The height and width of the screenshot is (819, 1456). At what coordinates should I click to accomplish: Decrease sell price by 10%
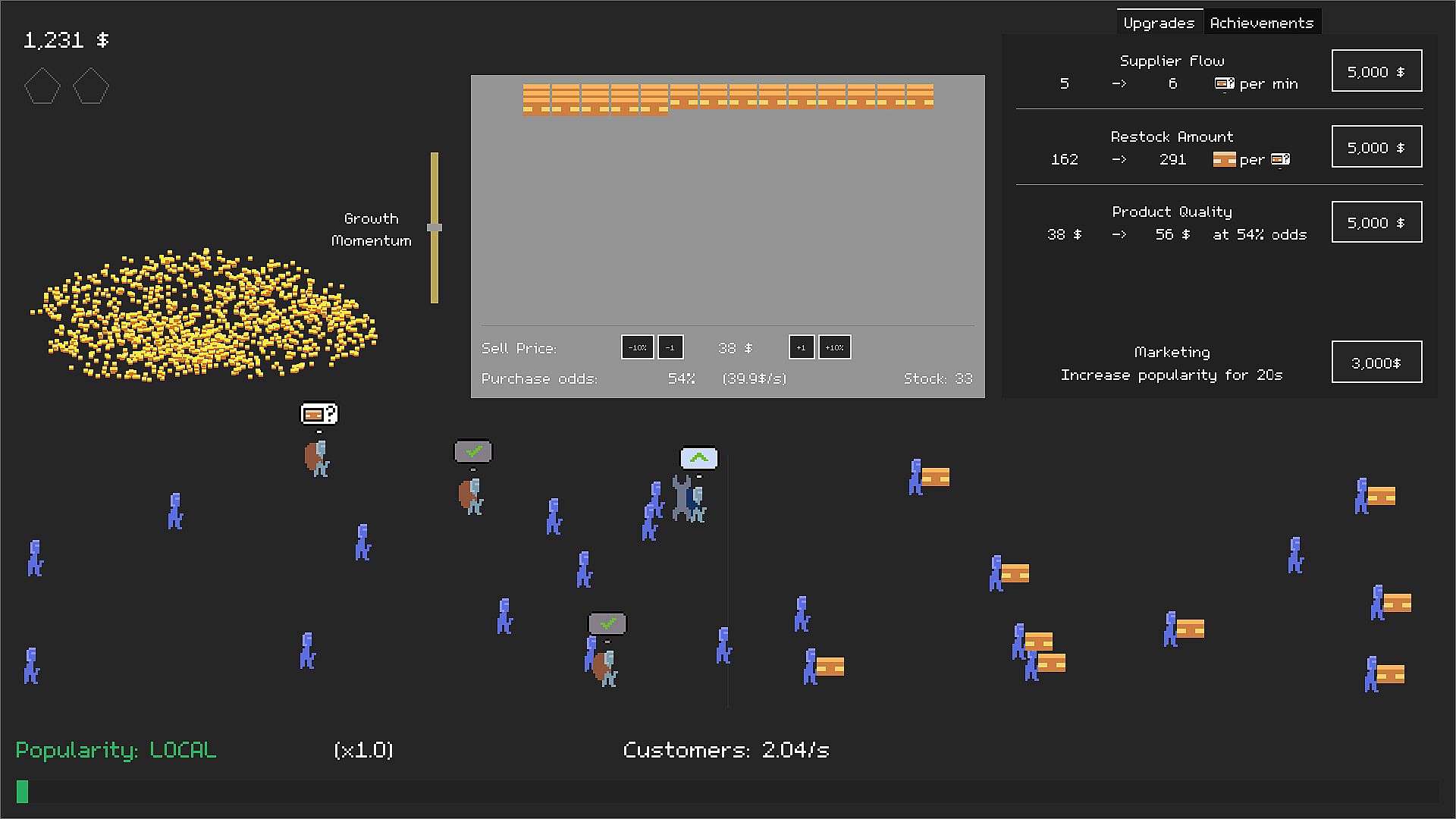tap(637, 347)
